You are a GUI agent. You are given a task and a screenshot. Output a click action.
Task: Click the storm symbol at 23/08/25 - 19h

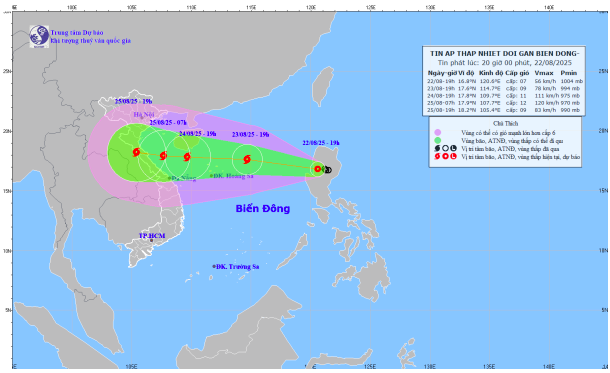pyautogui.click(x=247, y=159)
